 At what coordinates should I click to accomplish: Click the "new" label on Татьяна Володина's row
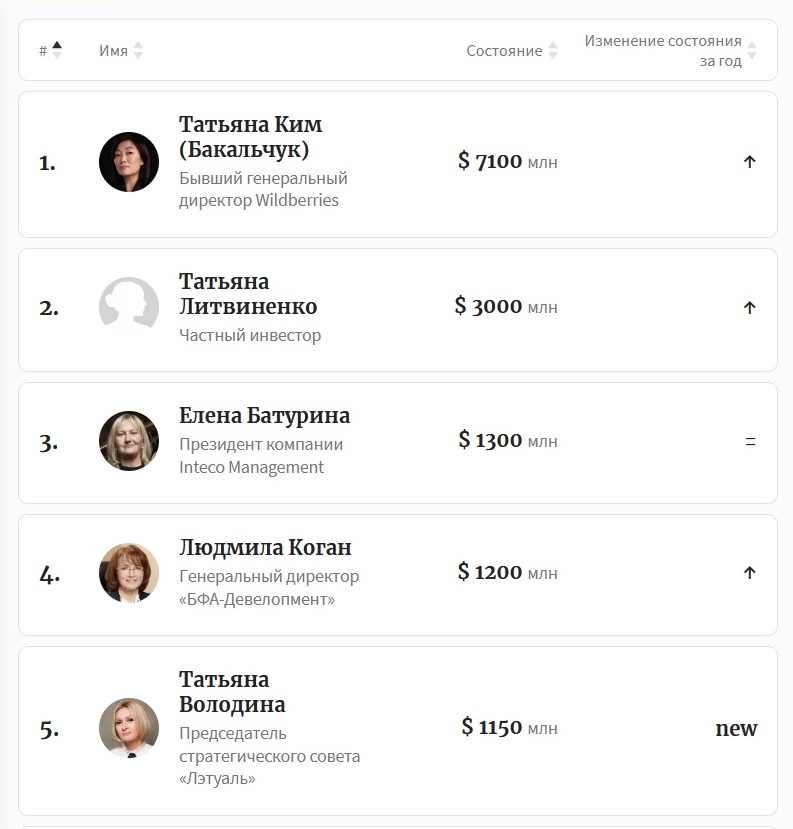(737, 729)
